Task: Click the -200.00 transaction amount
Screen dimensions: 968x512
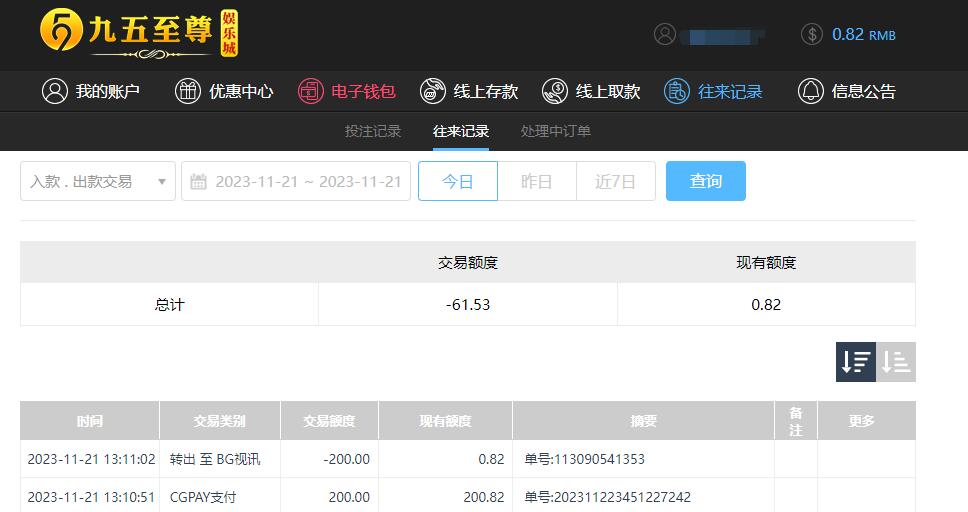Action: coord(346,459)
